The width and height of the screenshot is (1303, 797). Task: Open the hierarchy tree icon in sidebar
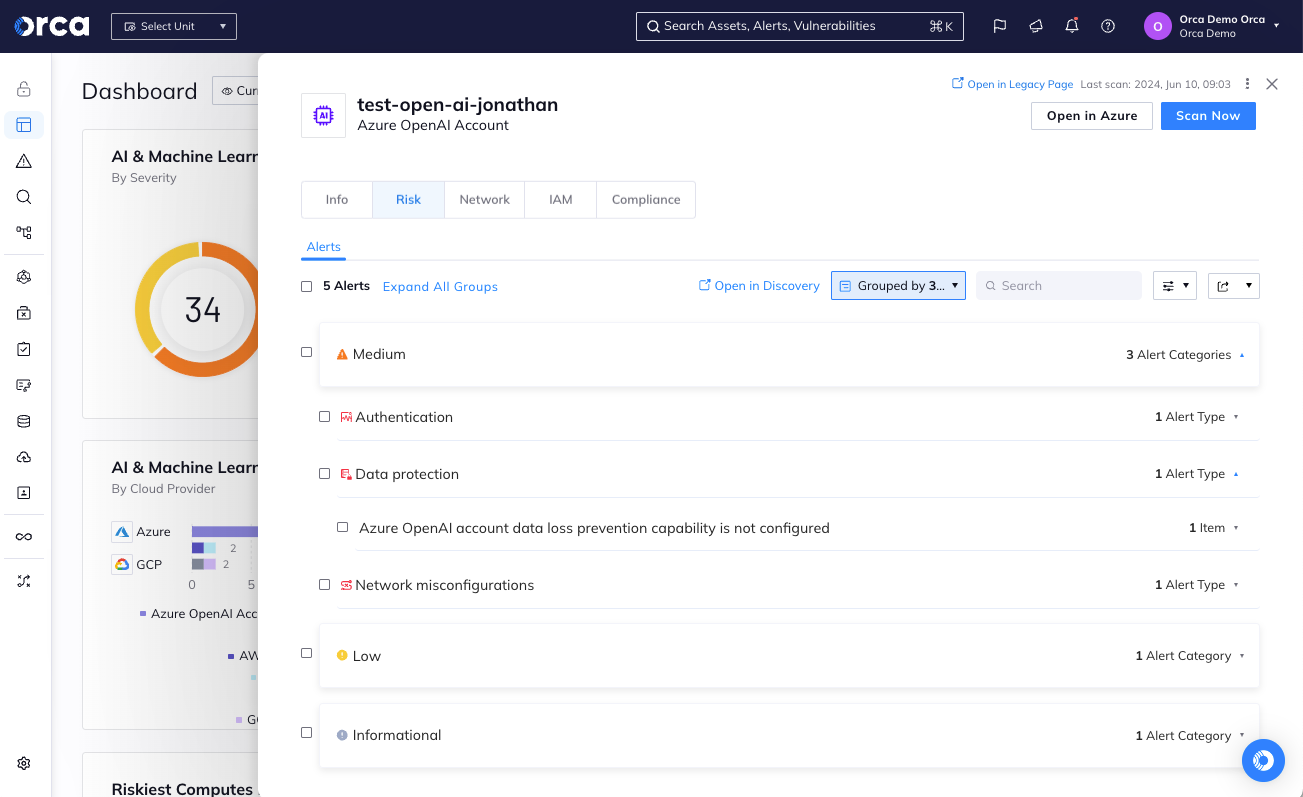click(x=24, y=233)
